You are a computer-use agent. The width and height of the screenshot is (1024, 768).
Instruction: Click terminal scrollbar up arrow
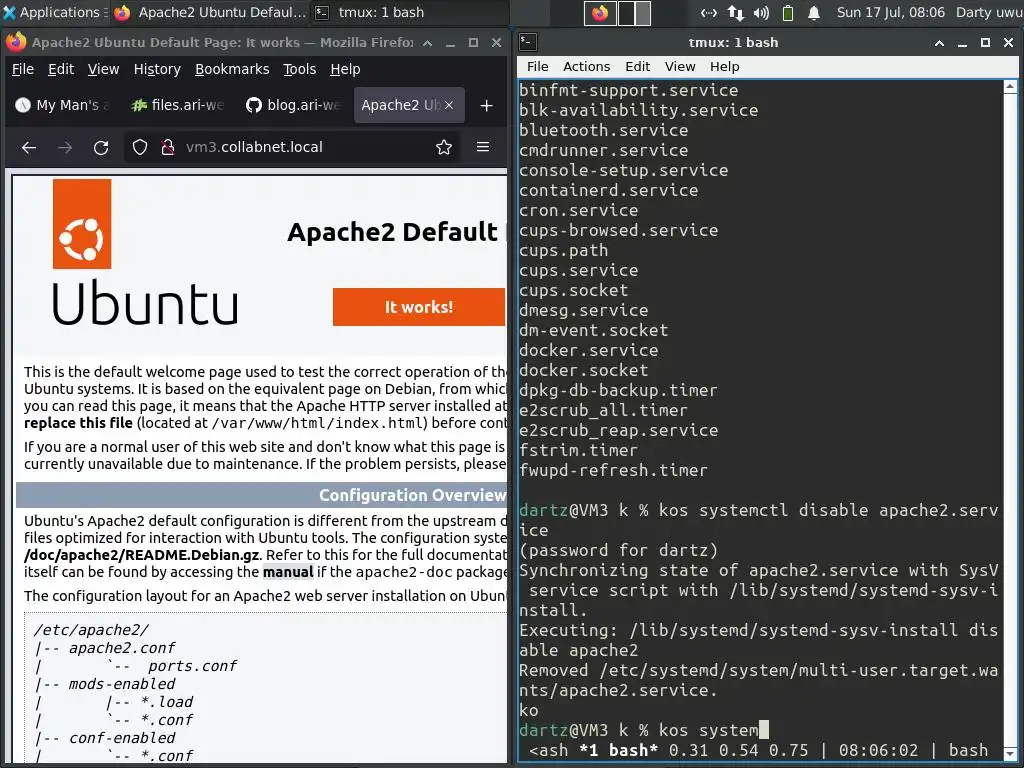click(x=1010, y=86)
